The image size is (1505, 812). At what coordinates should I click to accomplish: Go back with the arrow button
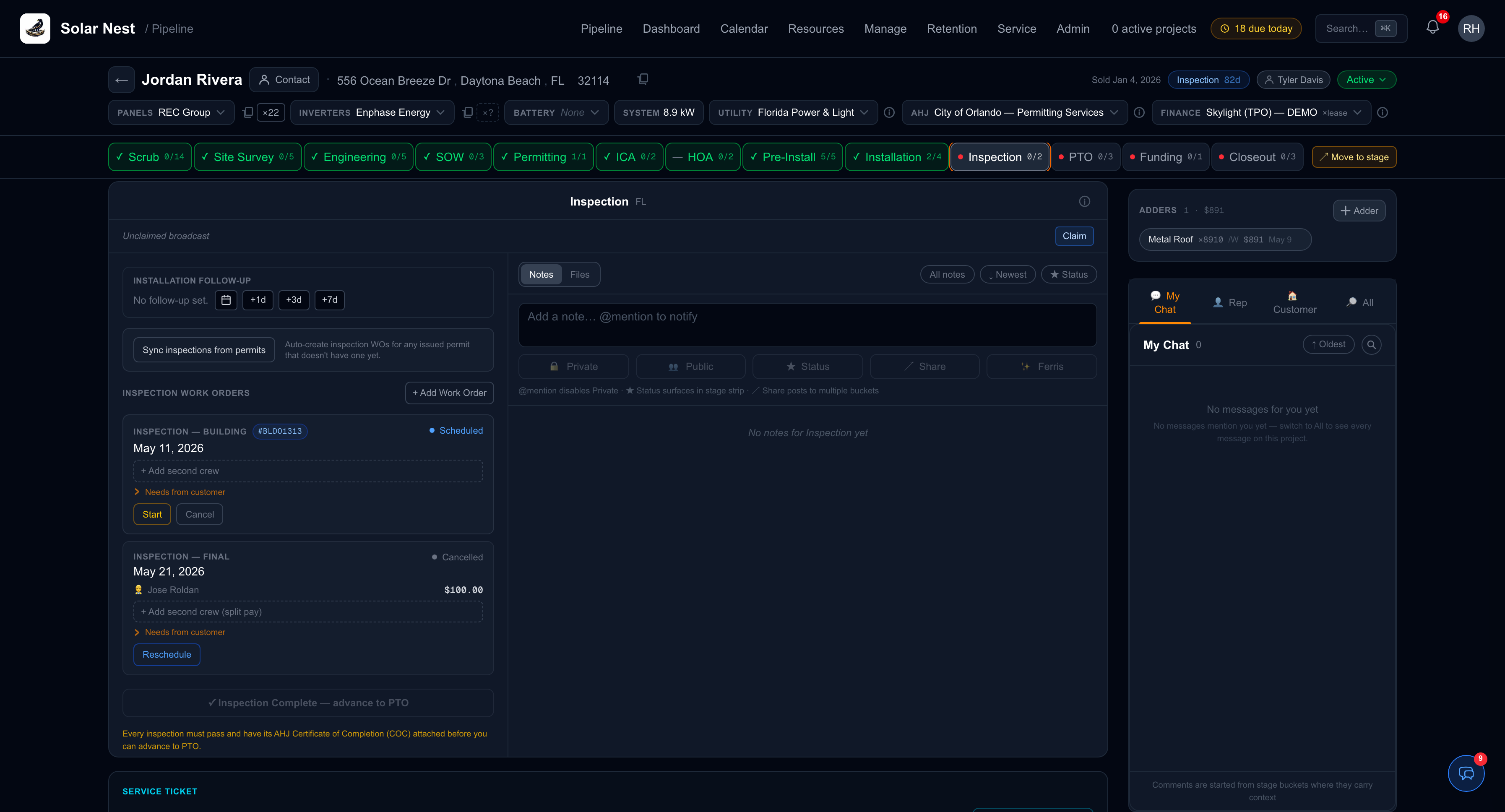(x=122, y=79)
